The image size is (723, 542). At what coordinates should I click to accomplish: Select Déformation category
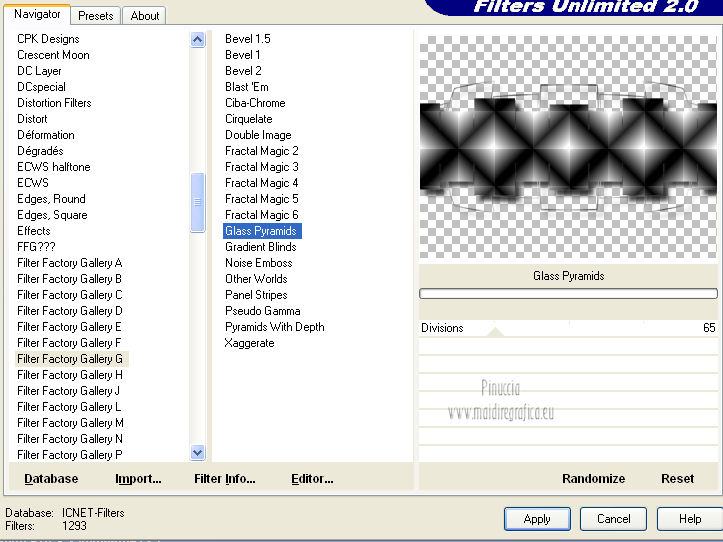(x=46, y=135)
